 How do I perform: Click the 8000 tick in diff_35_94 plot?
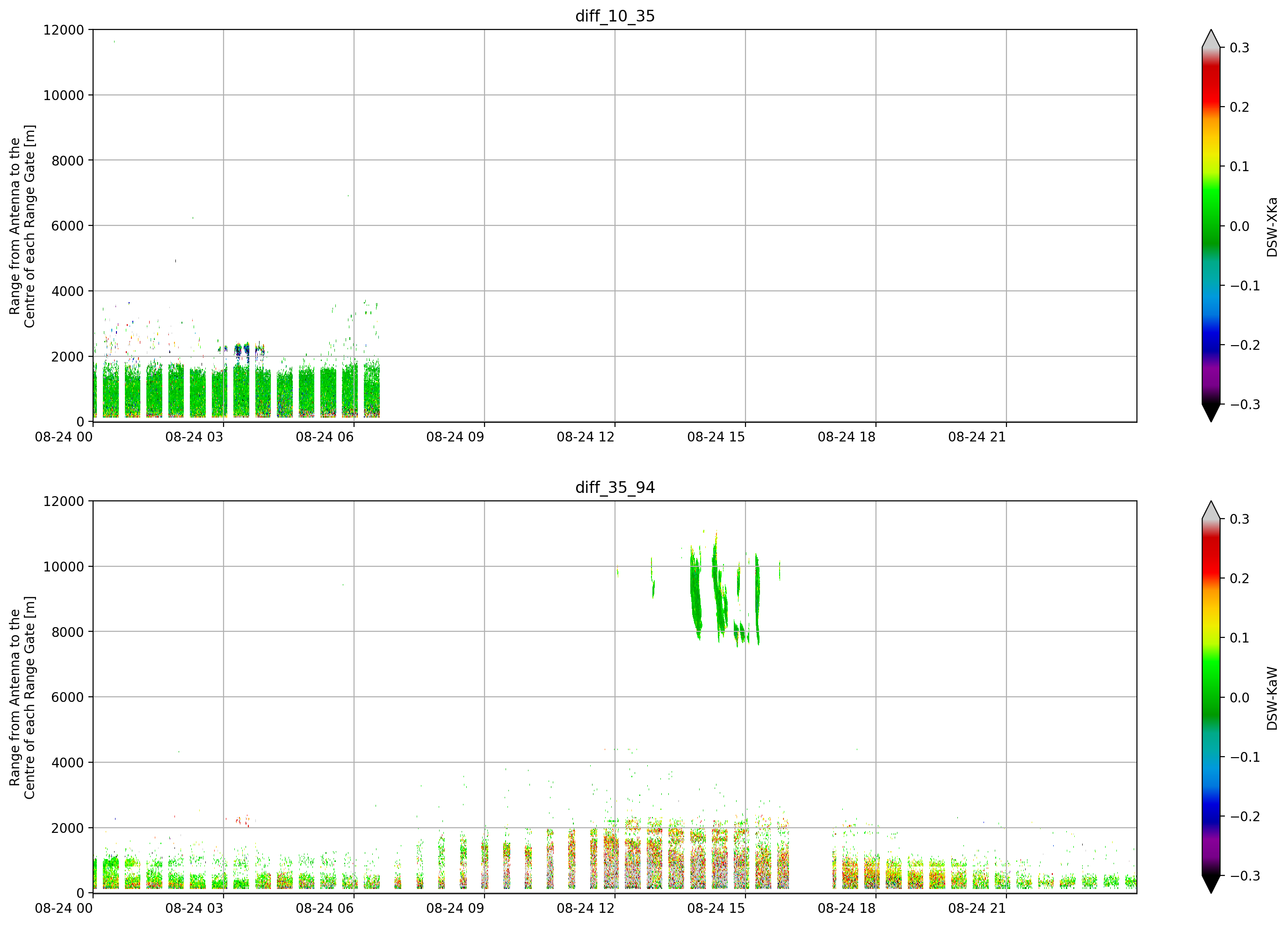(67, 632)
